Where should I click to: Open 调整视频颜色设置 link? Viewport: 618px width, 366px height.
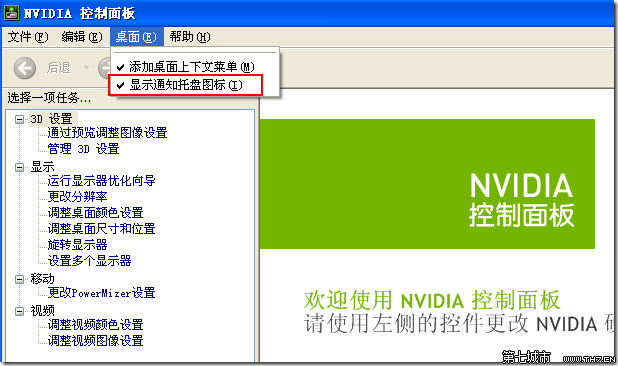95,325
